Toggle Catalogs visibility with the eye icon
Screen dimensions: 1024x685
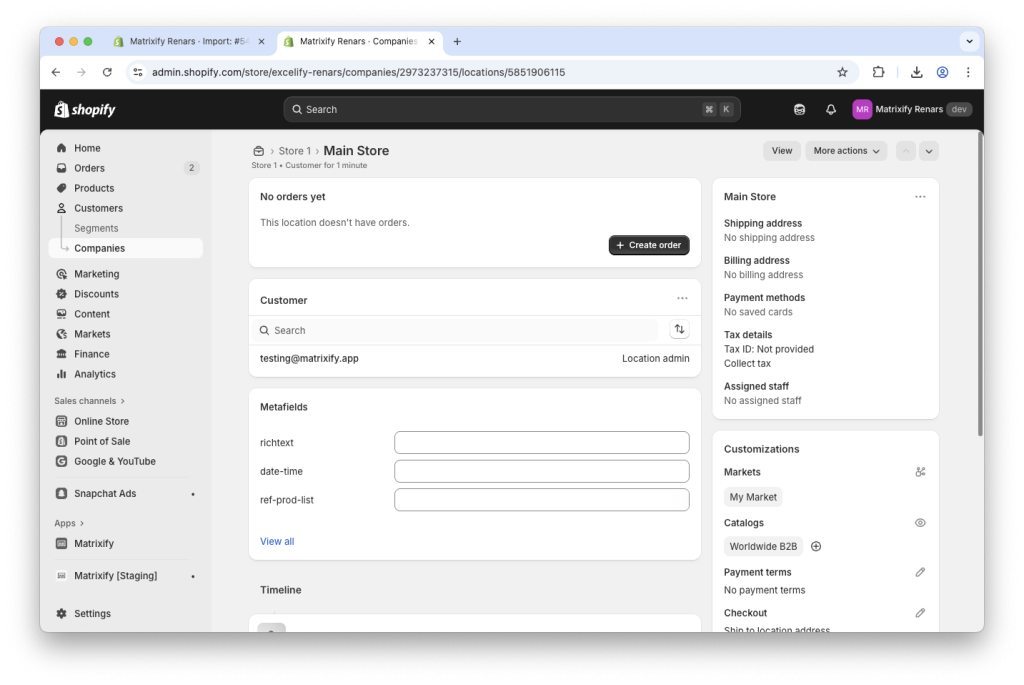pos(920,522)
